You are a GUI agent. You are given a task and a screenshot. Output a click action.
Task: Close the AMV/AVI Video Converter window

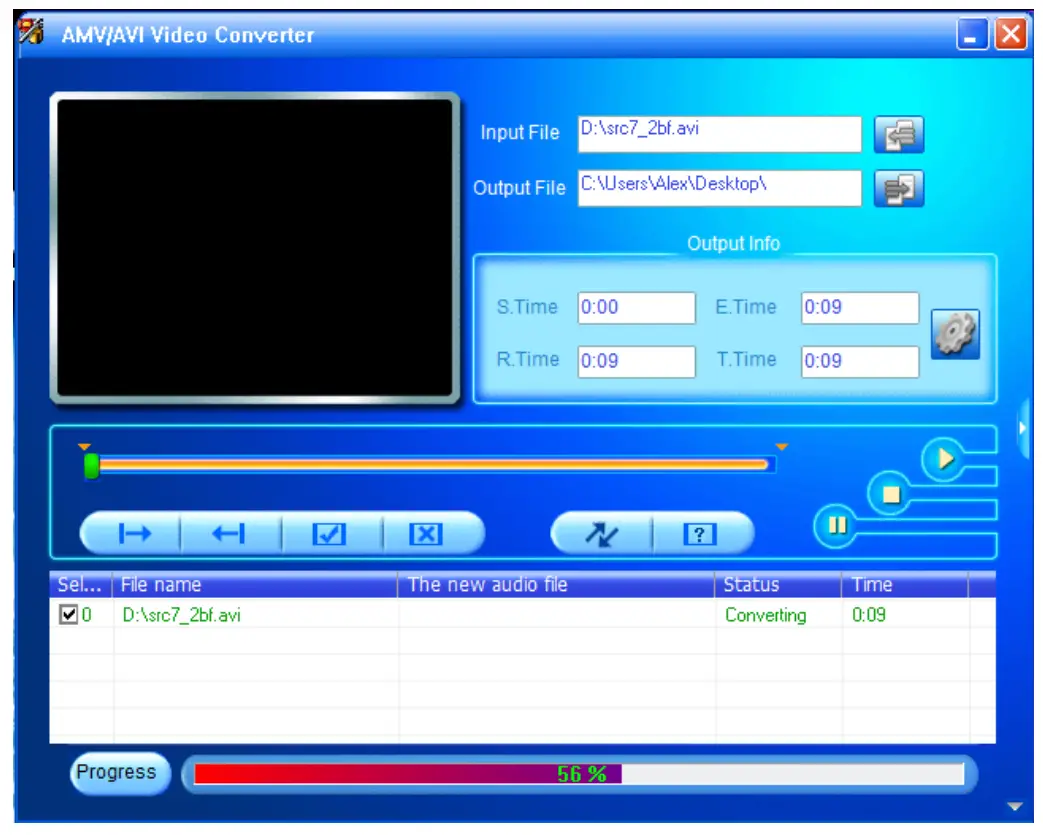pos(1011,34)
